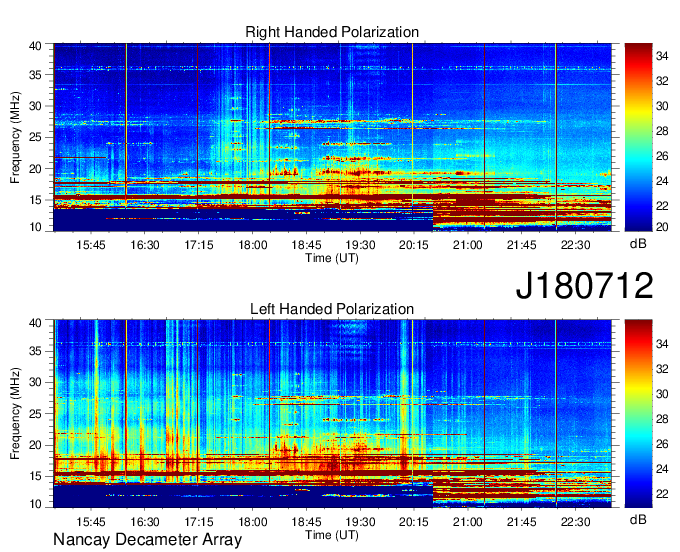This screenshot has width=680, height=552.
Task: Click the 15 MHz tick of the Left Handed plot
Action: tap(35, 477)
